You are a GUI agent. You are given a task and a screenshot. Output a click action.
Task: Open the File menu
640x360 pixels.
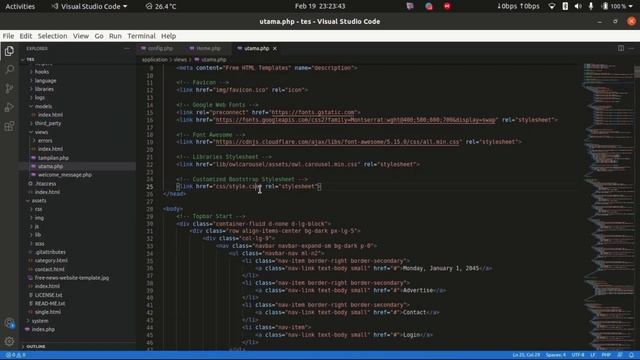[x=8, y=36]
